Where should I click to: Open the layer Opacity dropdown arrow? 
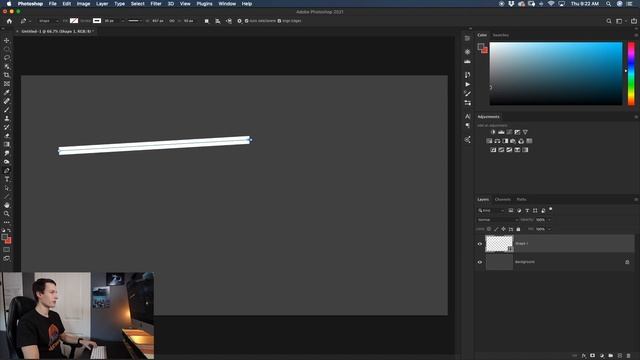coord(549,220)
